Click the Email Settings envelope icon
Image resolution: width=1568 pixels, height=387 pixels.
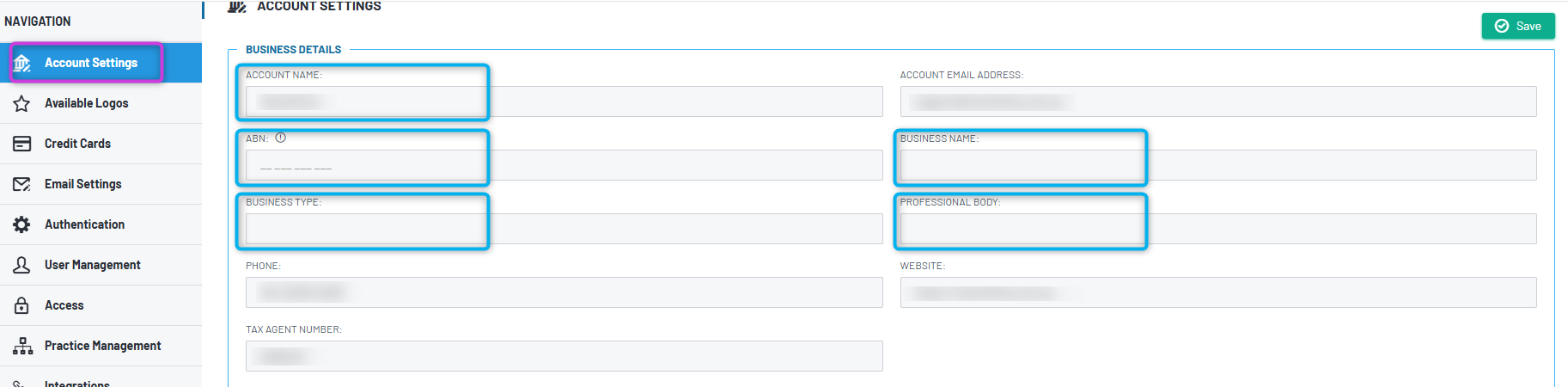click(x=21, y=184)
